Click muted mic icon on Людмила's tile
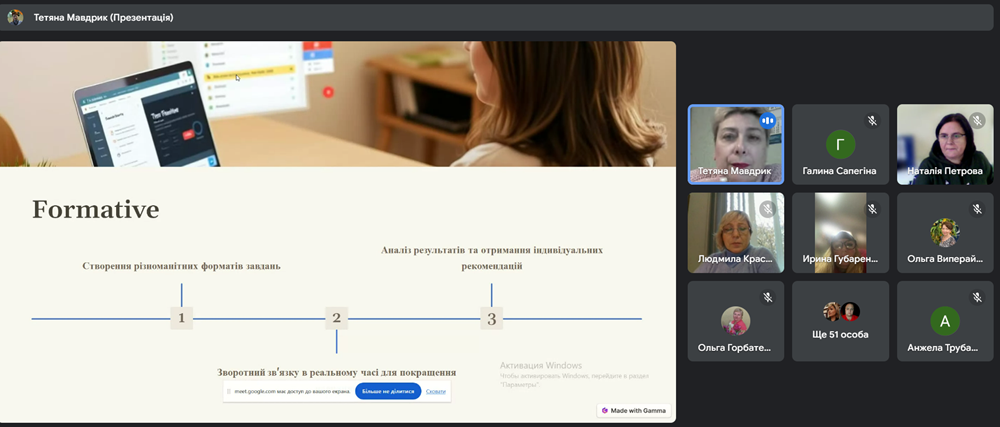 (768, 209)
